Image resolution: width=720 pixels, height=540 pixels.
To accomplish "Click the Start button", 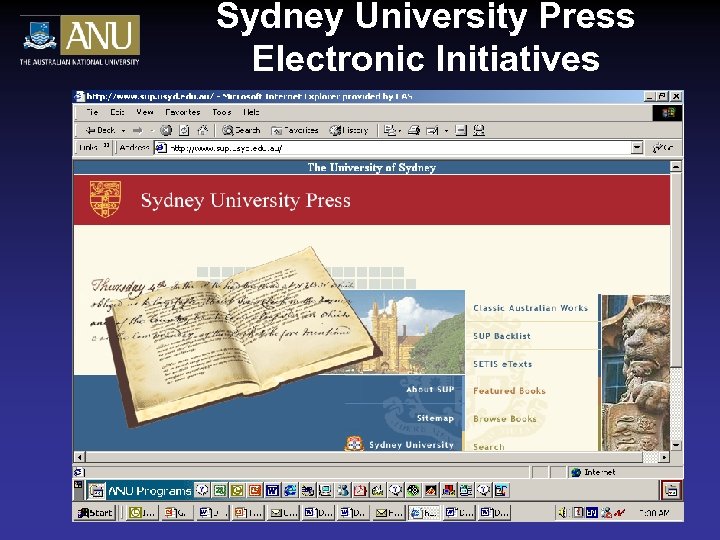I will pyautogui.click(x=95, y=512).
